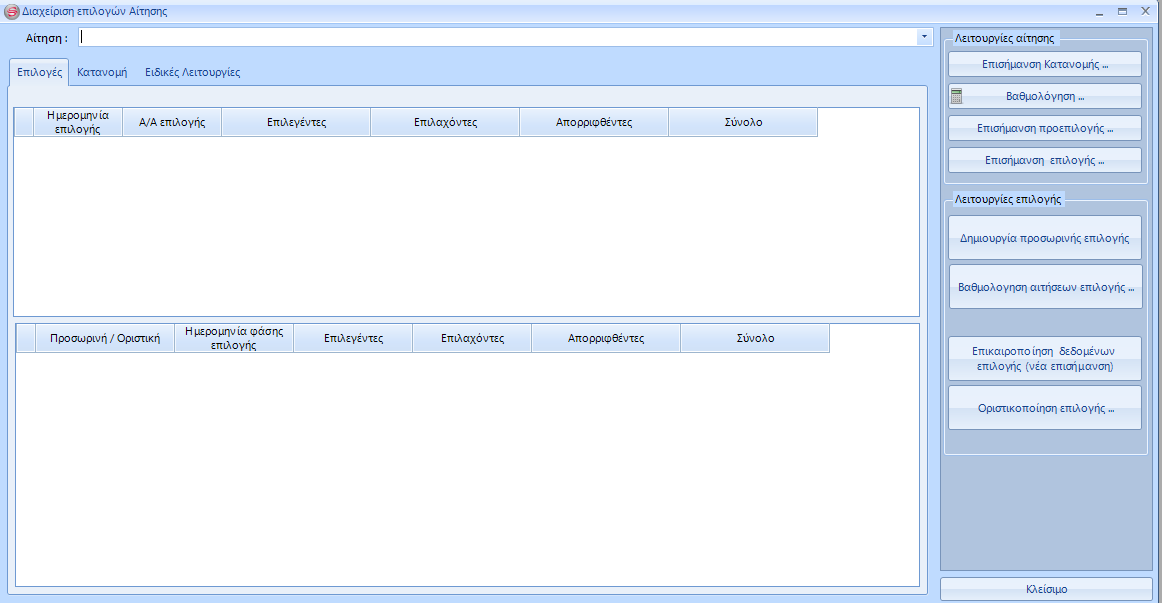Sort by Ημερομηνία επιλογής column header

click(78, 122)
